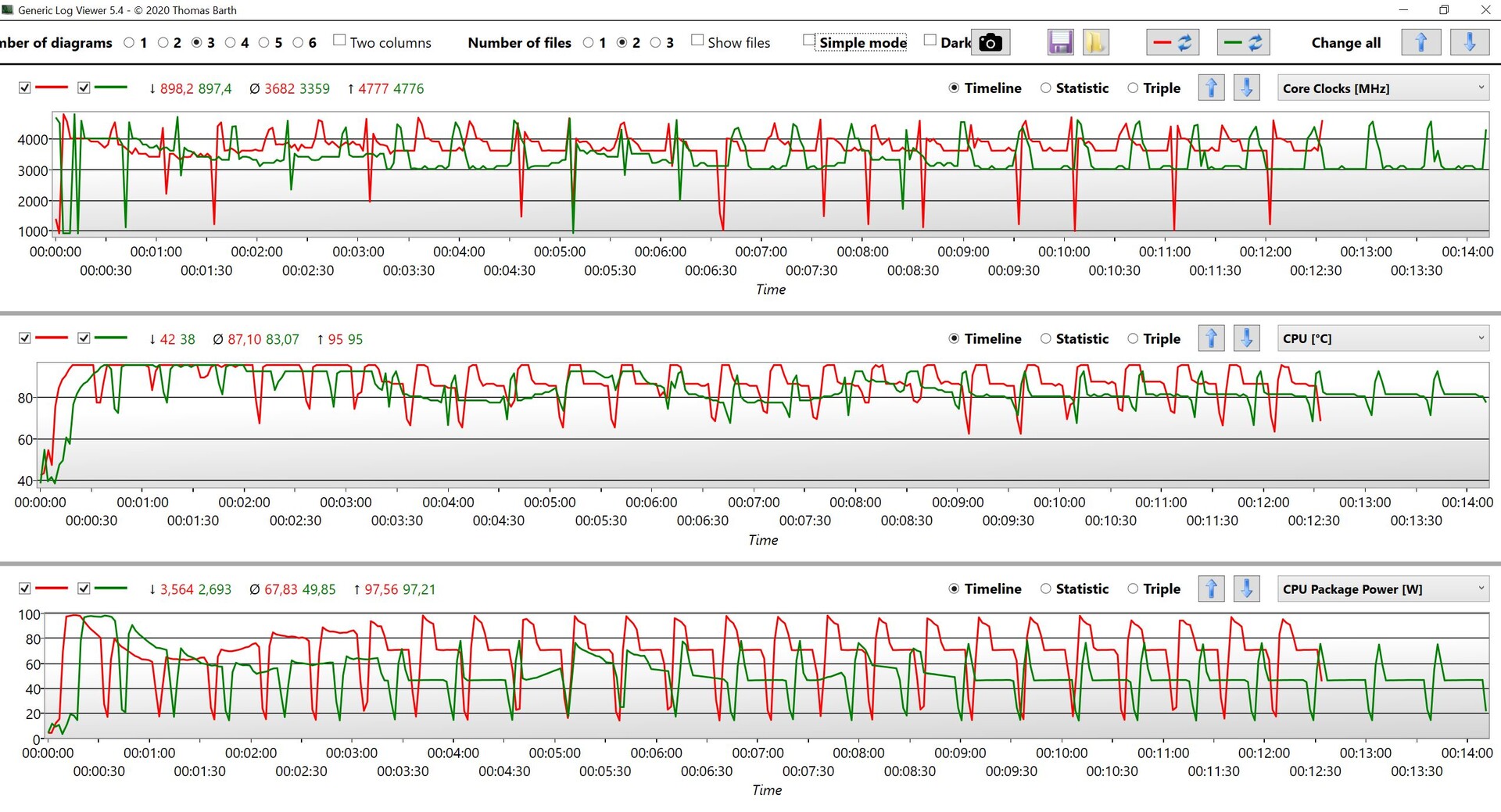Click the up arrow beside Core Clocks dropdown

pos(1211,88)
